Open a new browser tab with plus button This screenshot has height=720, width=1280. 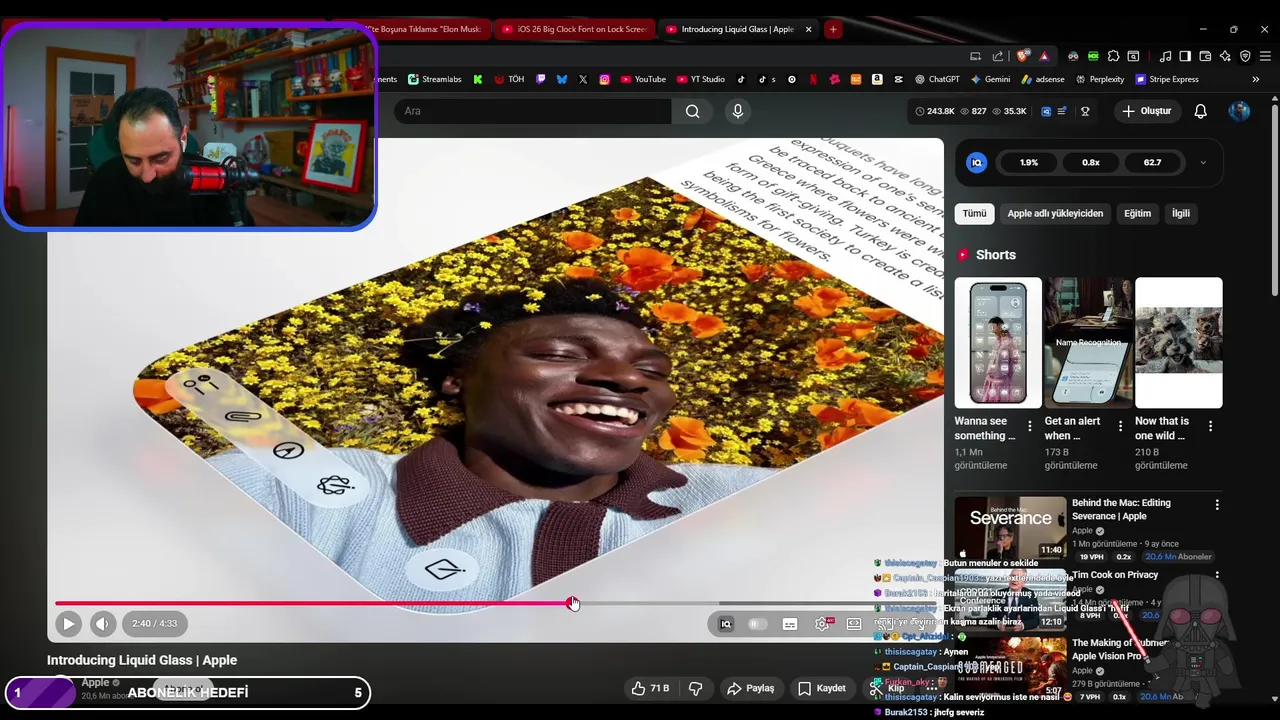833,29
